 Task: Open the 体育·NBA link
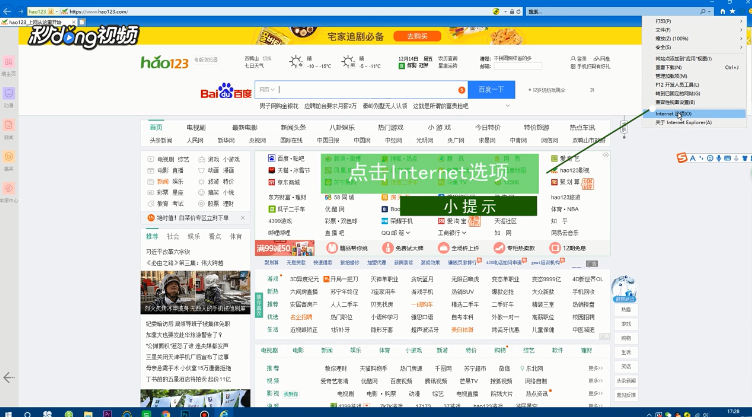click(x=564, y=209)
